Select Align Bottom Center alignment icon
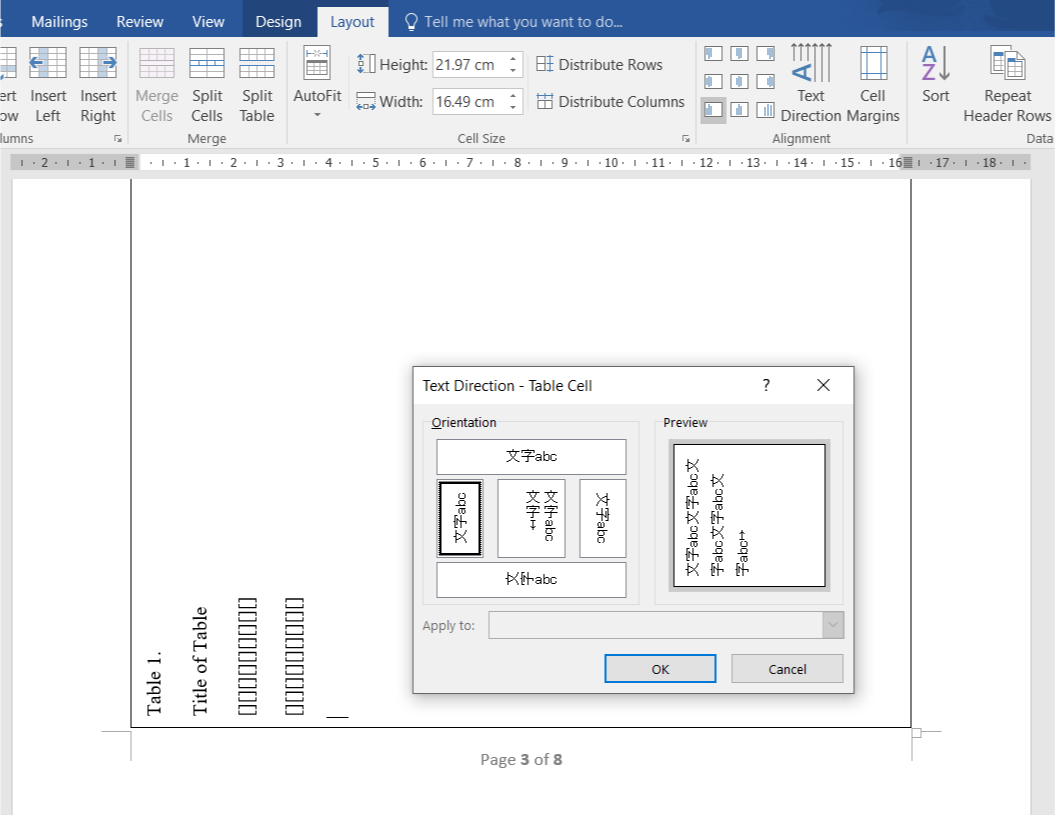Image resolution: width=1055 pixels, height=815 pixels. point(739,110)
